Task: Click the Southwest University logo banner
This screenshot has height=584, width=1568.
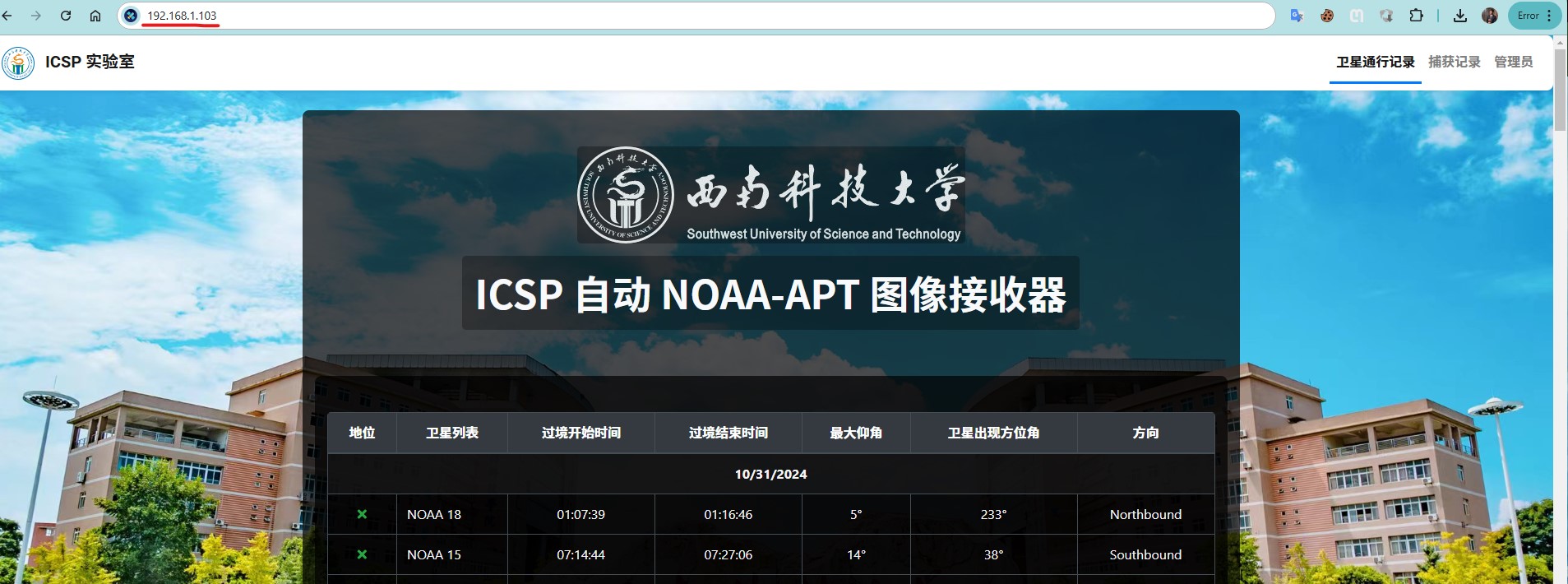Action: (770, 195)
